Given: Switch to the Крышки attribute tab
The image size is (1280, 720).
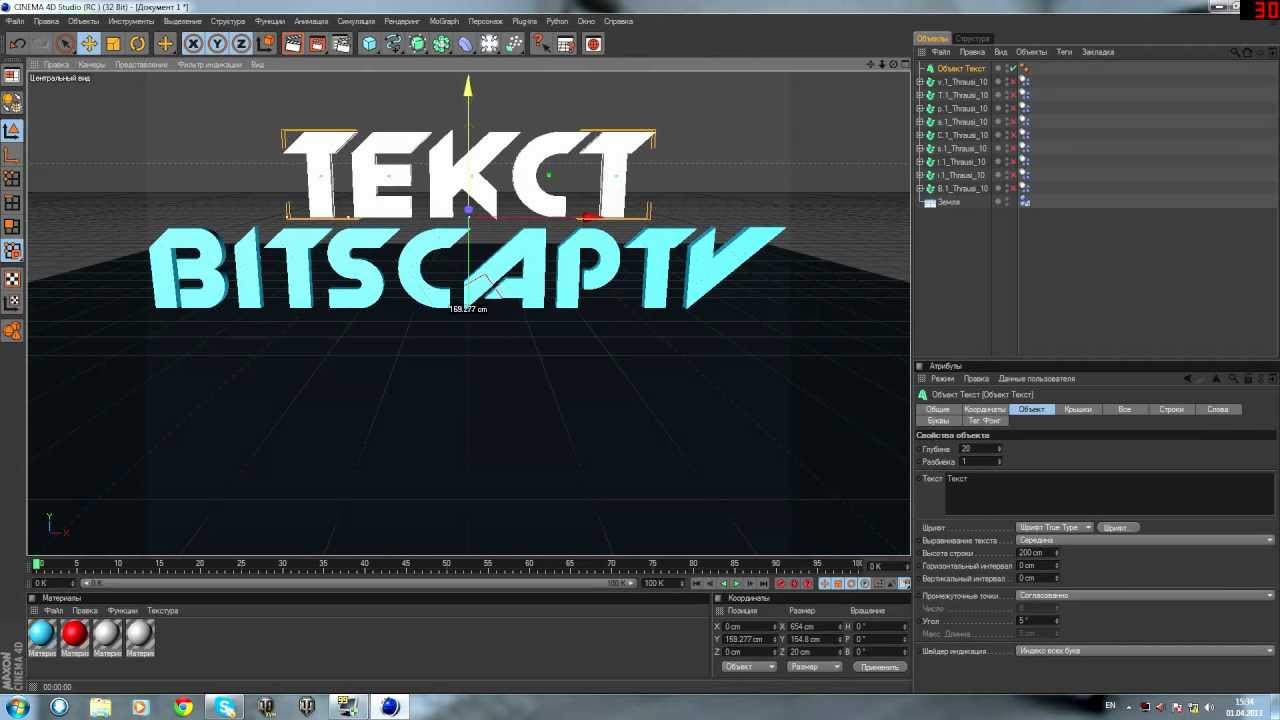Looking at the screenshot, I should (1078, 409).
